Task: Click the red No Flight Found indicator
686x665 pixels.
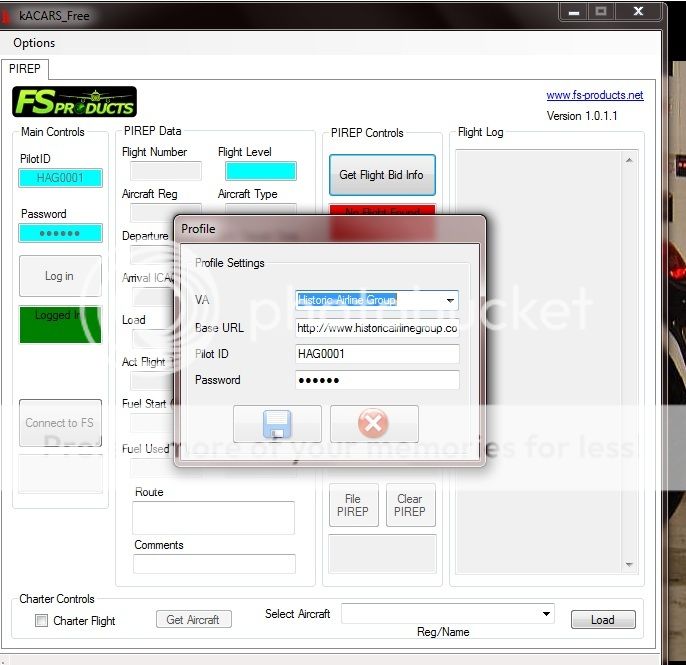Action: tap(382, 211)
